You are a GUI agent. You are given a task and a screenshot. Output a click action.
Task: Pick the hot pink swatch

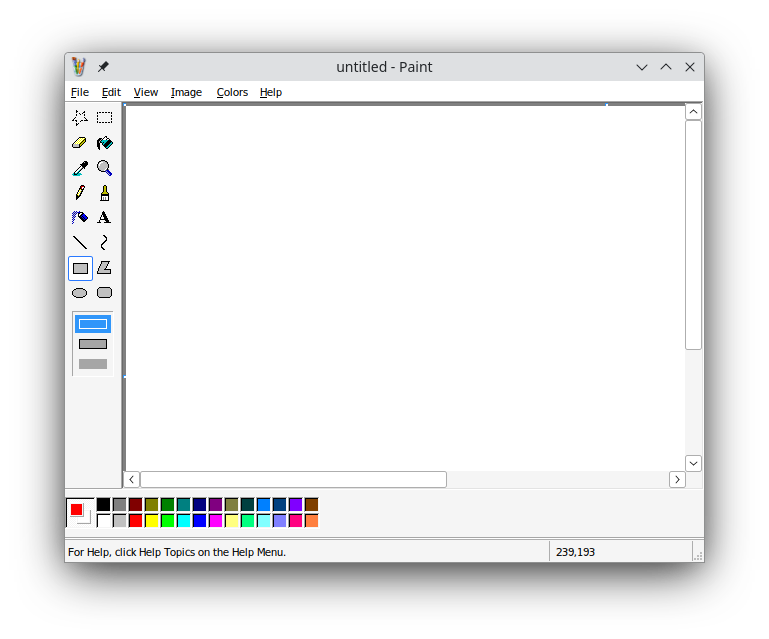tap(296, 520)
